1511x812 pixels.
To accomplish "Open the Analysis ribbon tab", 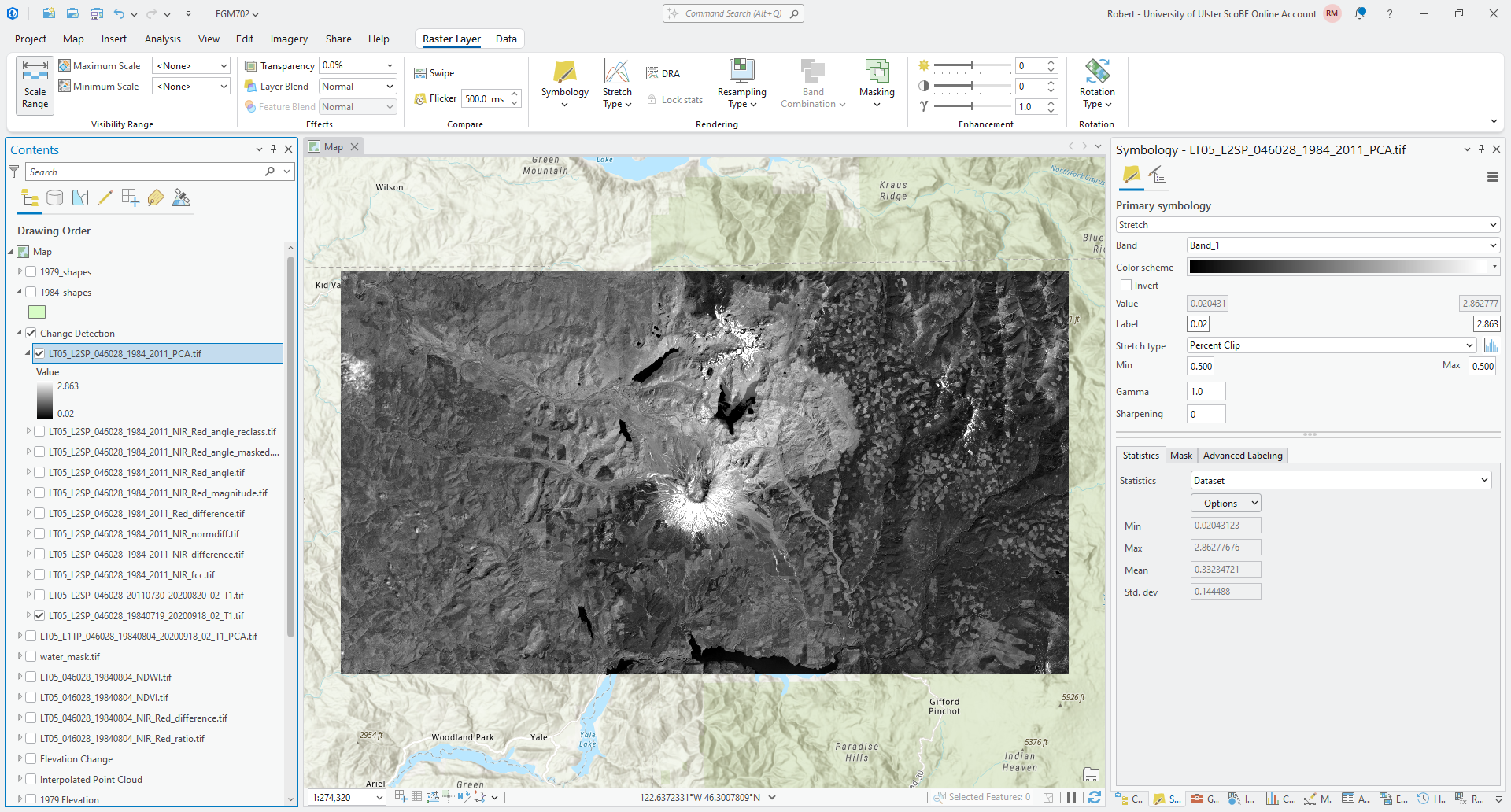I will [x=162, y=39].
